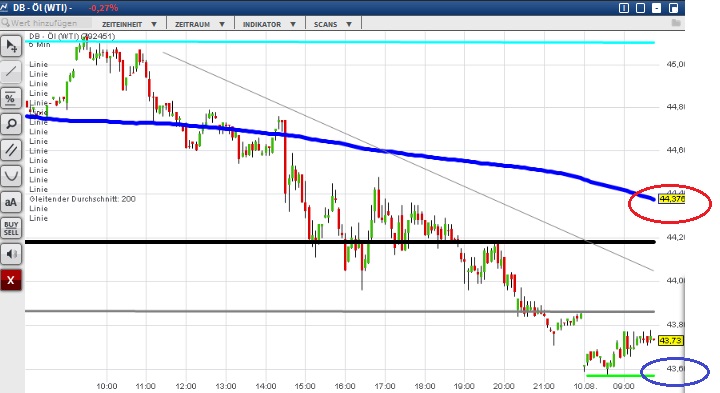
Task: Select the short green line at chart bottom
Action: pyautogui.click(x=620, y=376)
